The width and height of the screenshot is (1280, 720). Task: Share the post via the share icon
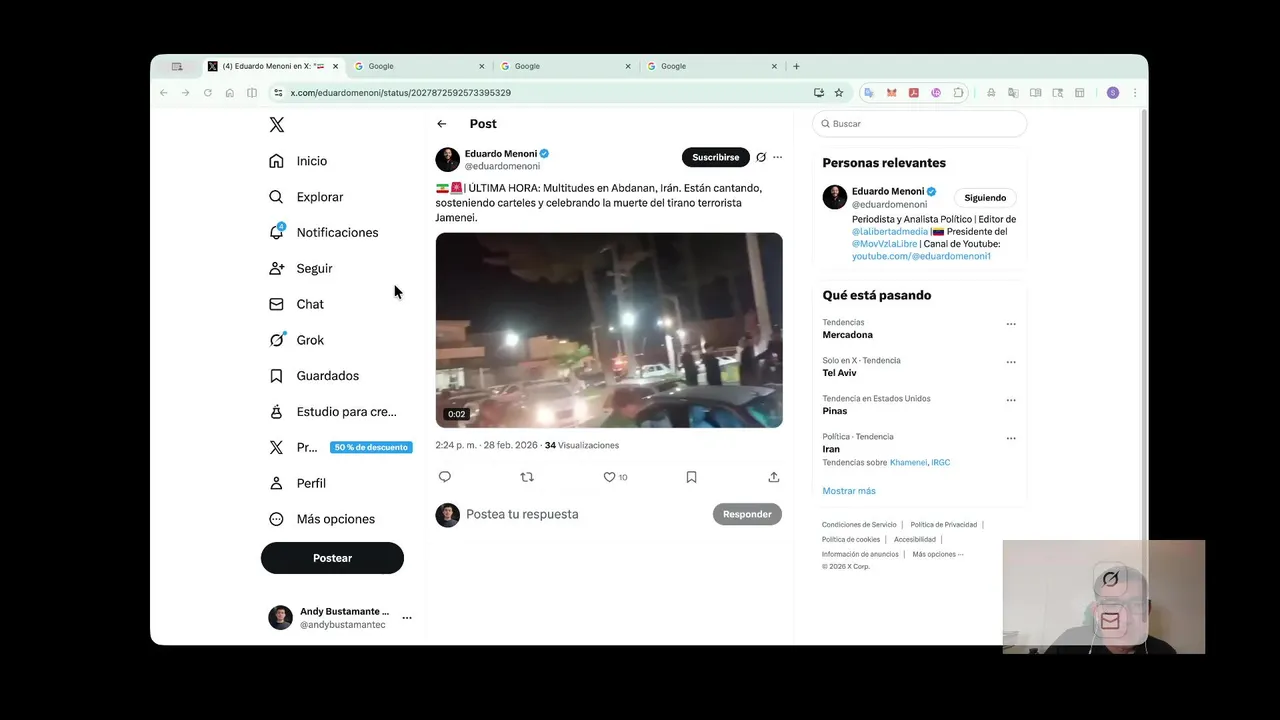click(x=773, y=477)
